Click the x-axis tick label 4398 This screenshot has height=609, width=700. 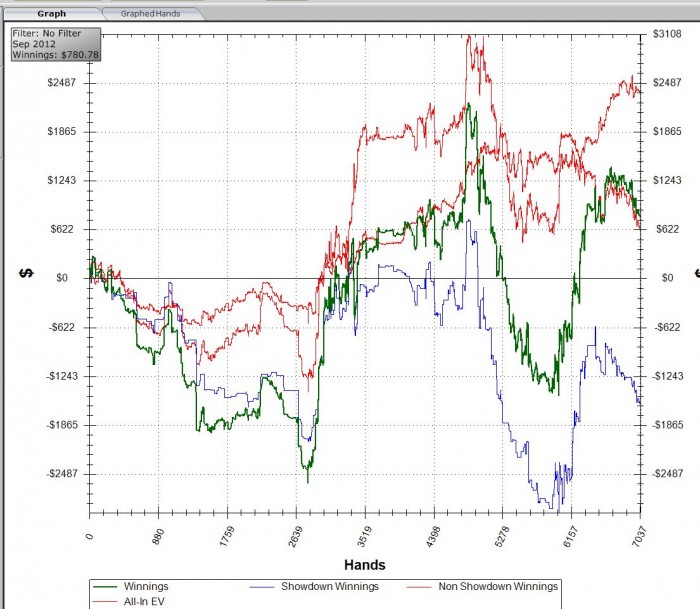[x=433, y=537]
